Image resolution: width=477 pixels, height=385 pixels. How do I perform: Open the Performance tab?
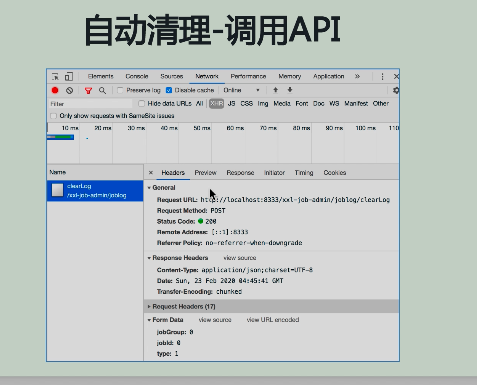pyautogui.click(x=248, y=76)
